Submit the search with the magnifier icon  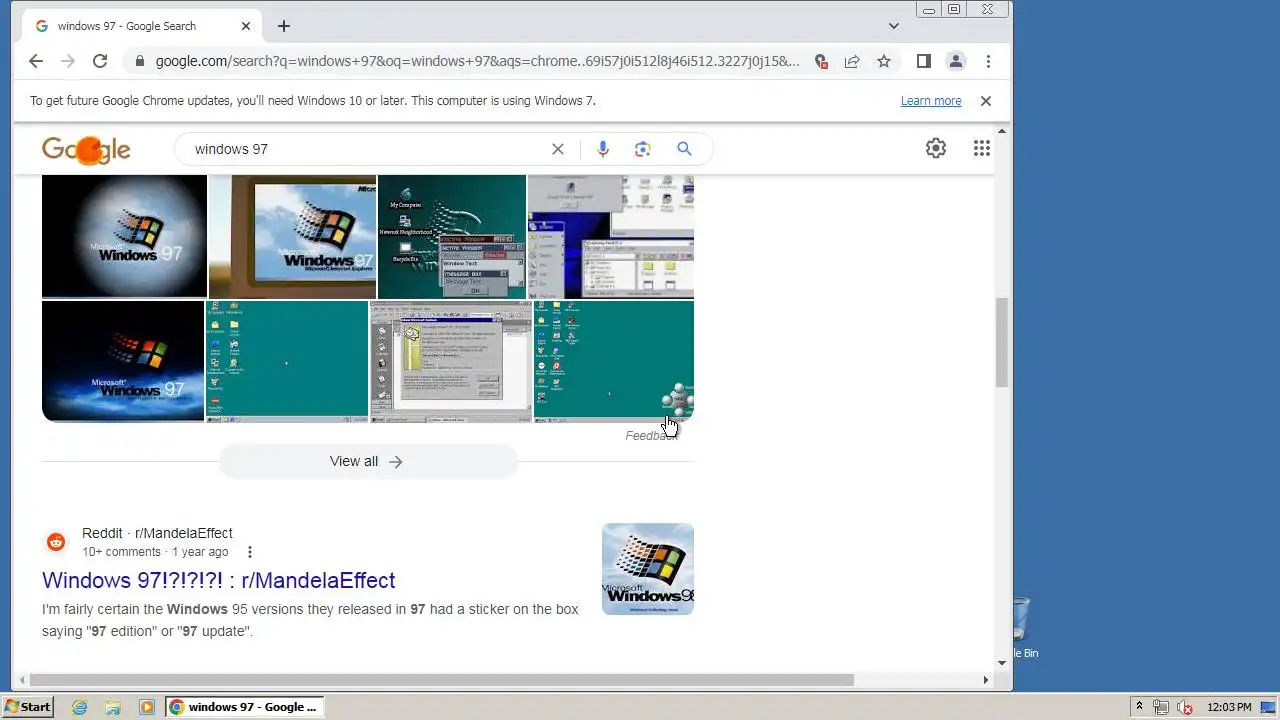pos(684,149)
